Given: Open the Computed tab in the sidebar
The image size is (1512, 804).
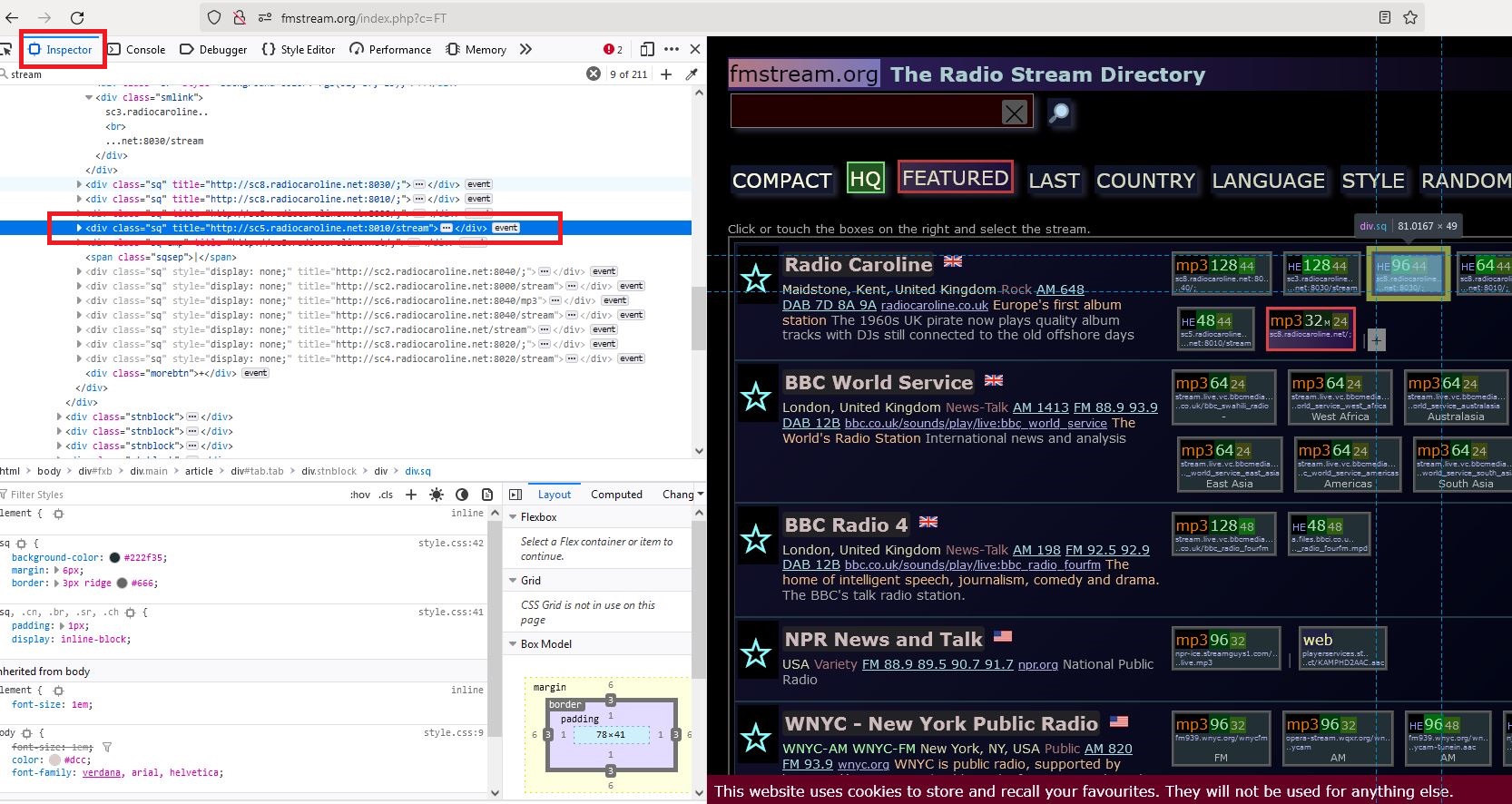Looking at the screenshot, I should point(616,495).
